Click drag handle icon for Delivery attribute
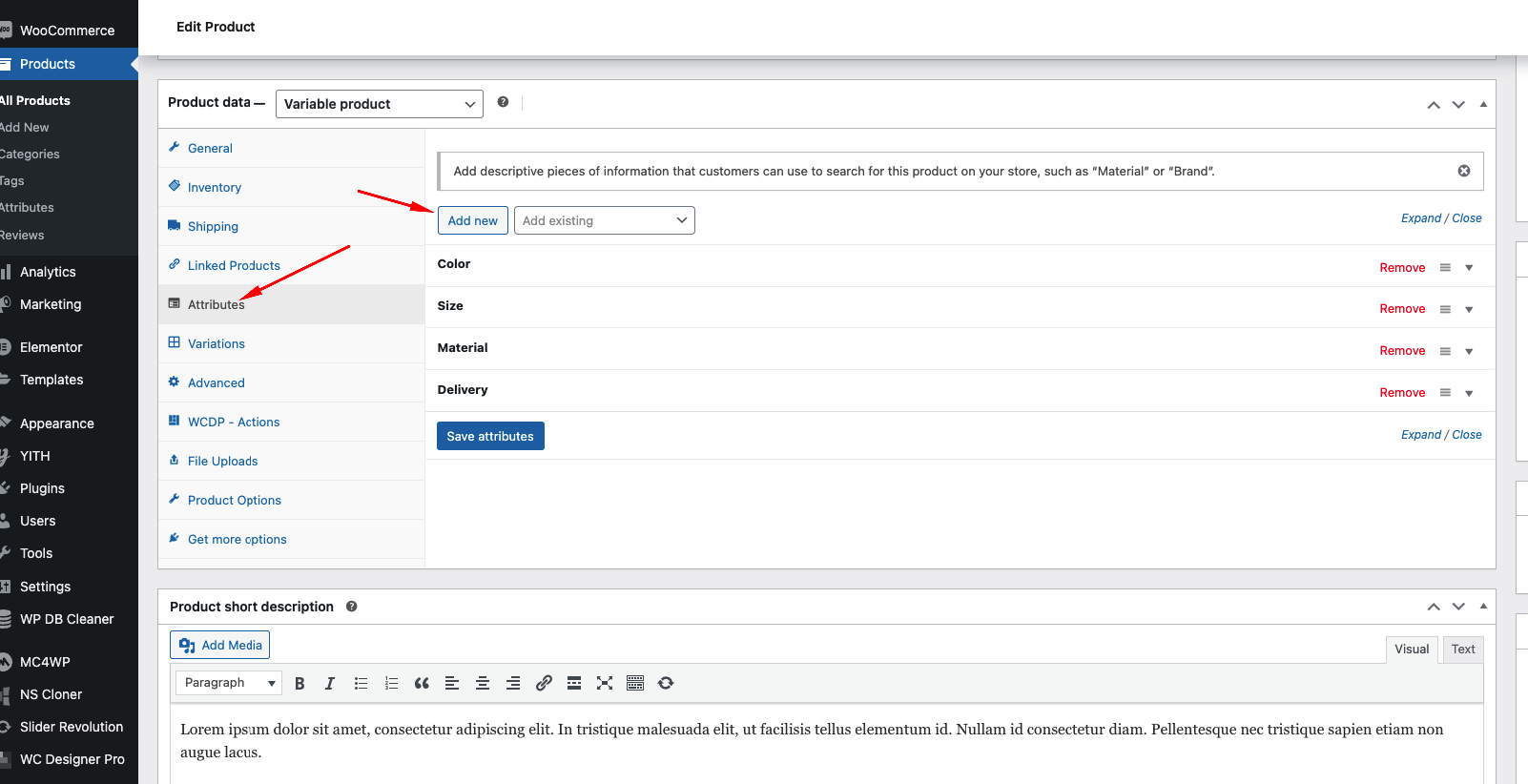 (x=1445, y=393)
